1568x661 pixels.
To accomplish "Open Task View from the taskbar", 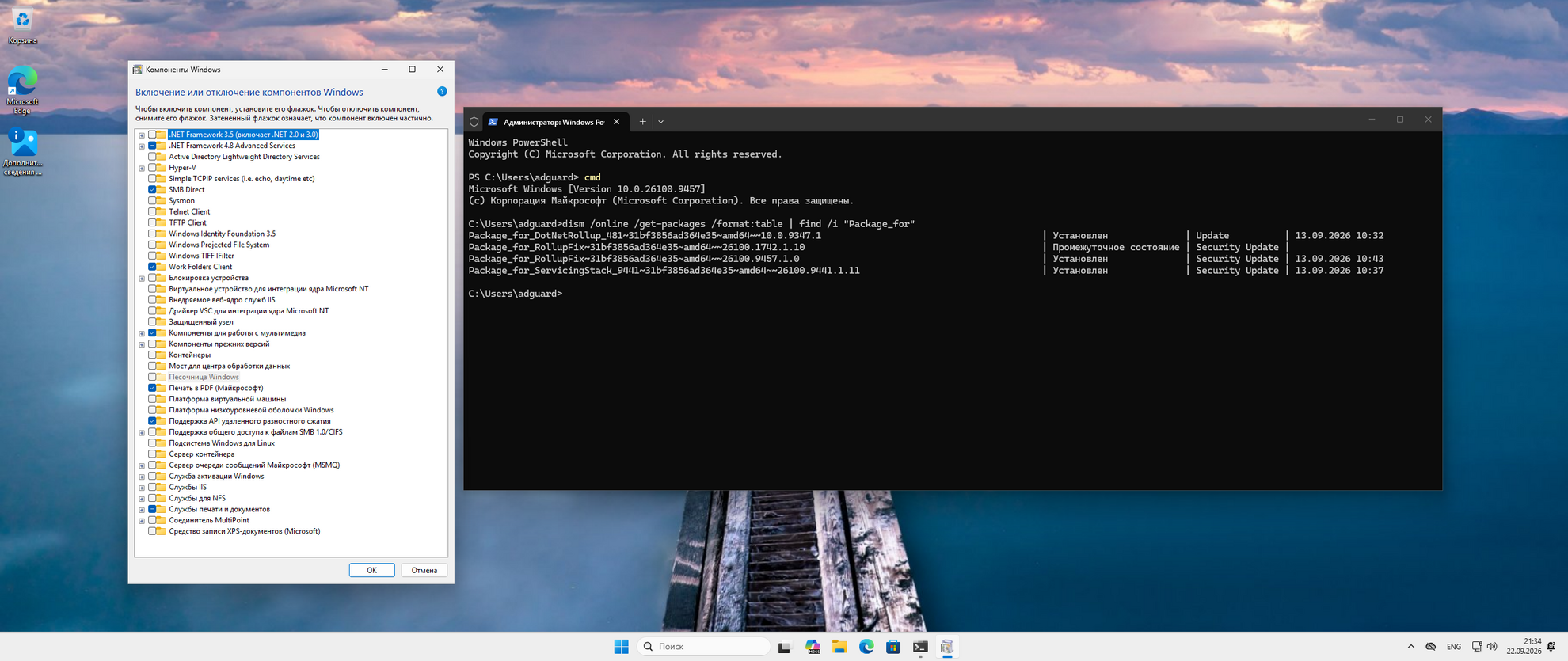I will click(x=784, y=647).
